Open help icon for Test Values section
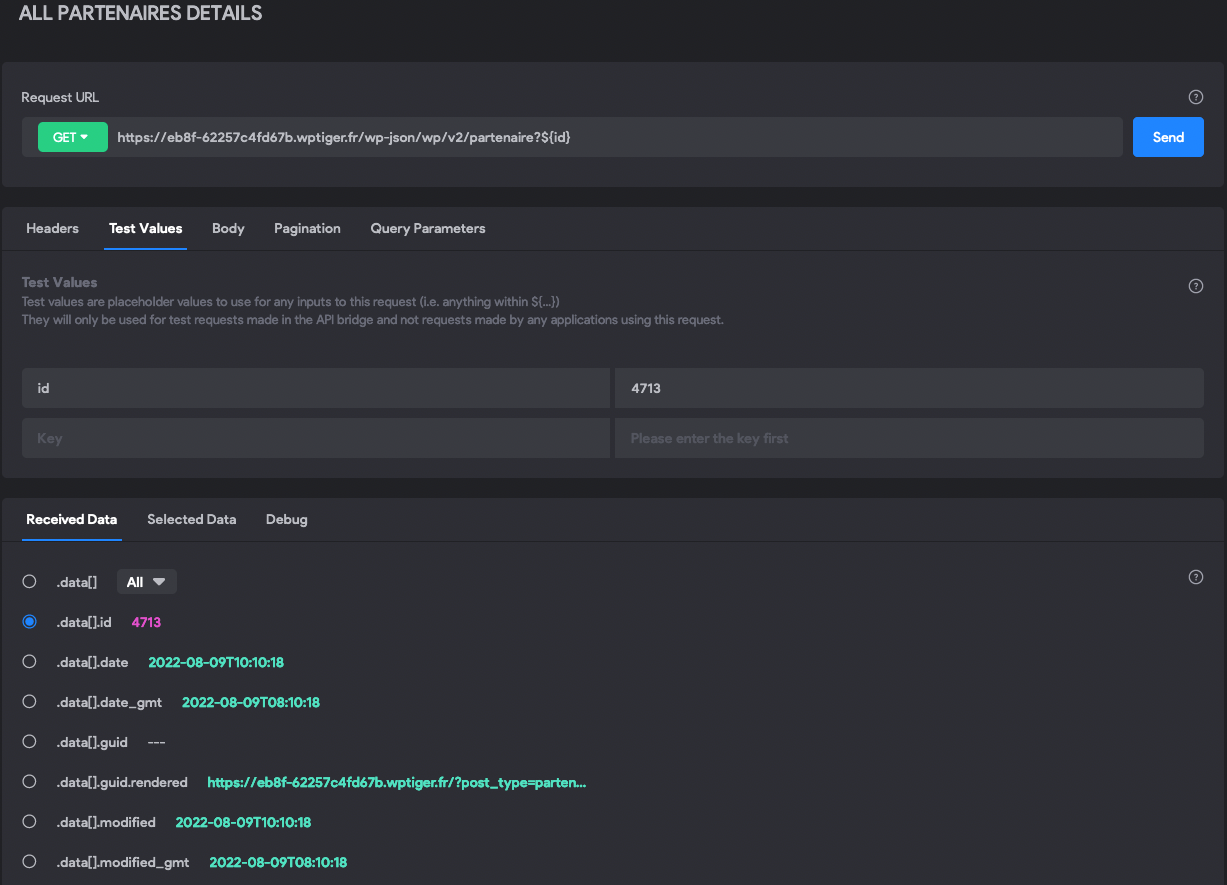1227x885 pixels. tap(1195, 286)
